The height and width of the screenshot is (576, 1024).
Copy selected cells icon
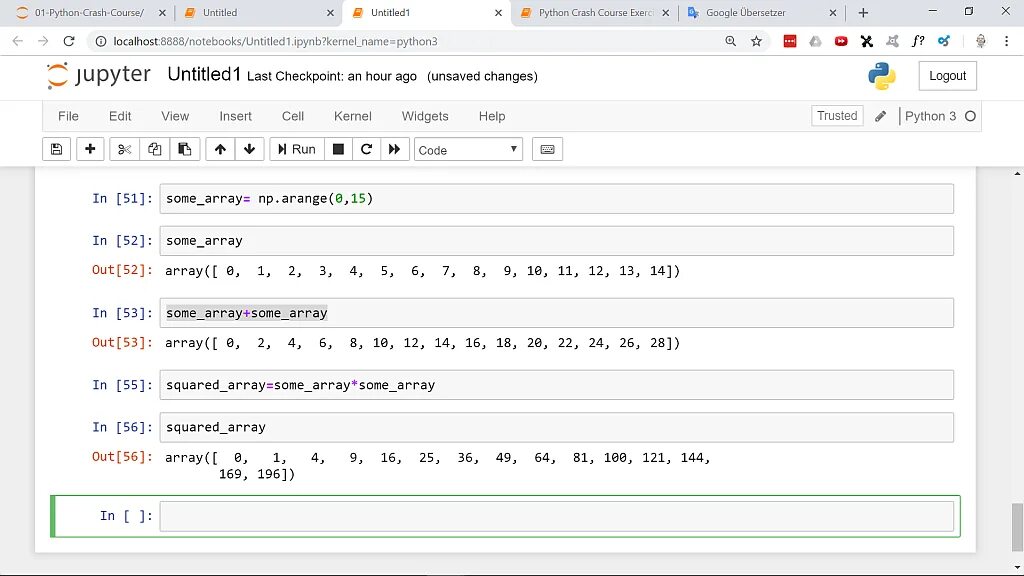pos(154,150)
